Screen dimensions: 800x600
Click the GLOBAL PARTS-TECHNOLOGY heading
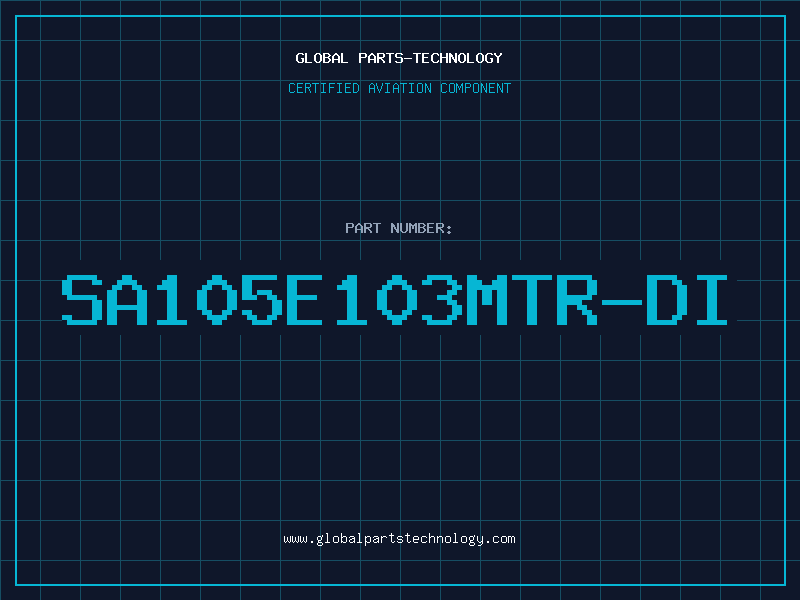(399, 58)
